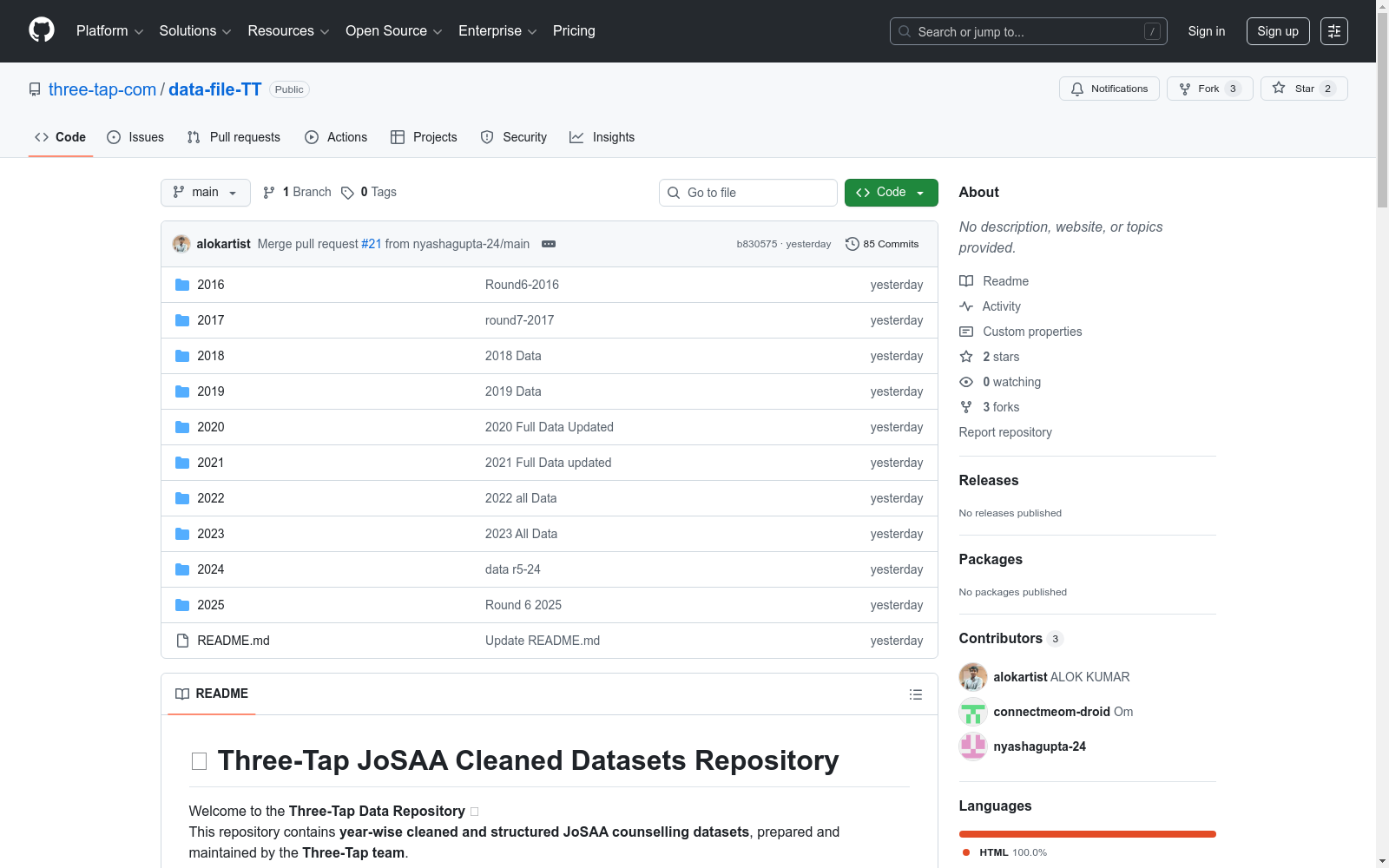Click the README.md file icon
This screenshot has width=1389, height=868.
[182, 641]
